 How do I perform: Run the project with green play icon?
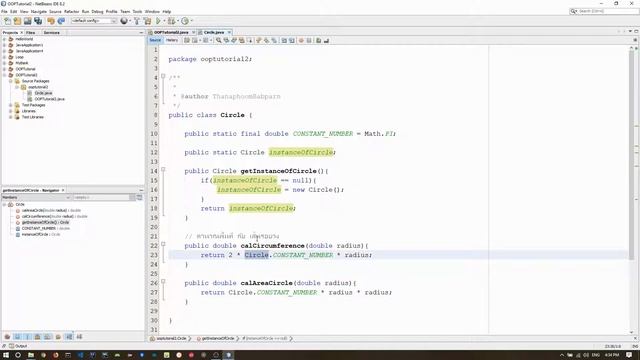pyautogui.click(x=158, y=21)
